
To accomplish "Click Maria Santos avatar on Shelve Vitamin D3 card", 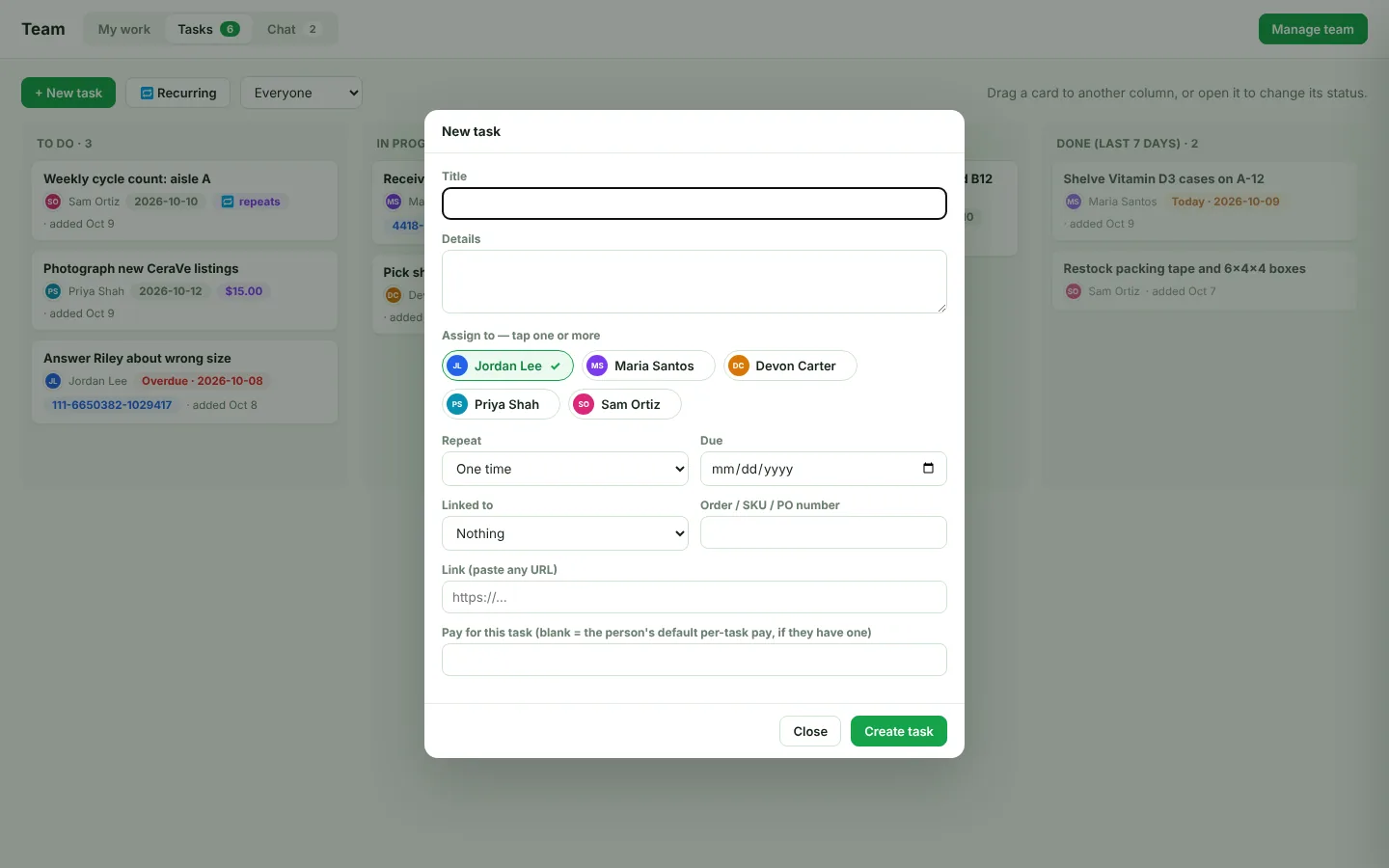I will pos(1073,202).
